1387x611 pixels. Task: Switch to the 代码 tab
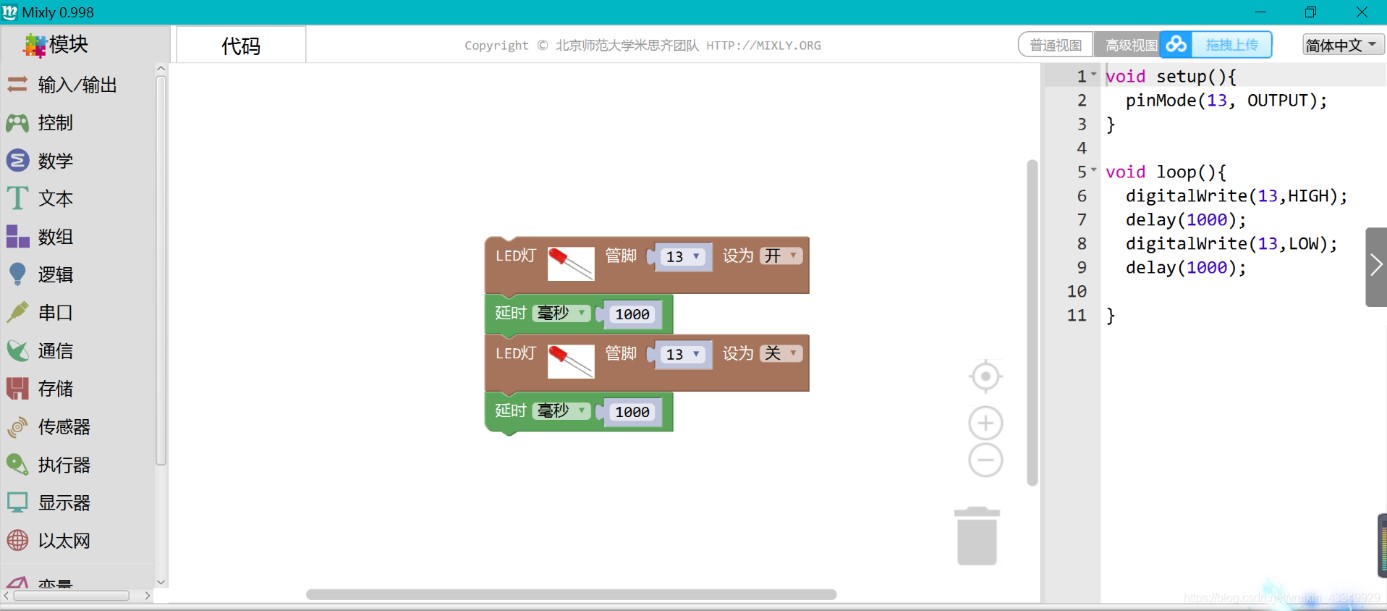tap(240, 44)
